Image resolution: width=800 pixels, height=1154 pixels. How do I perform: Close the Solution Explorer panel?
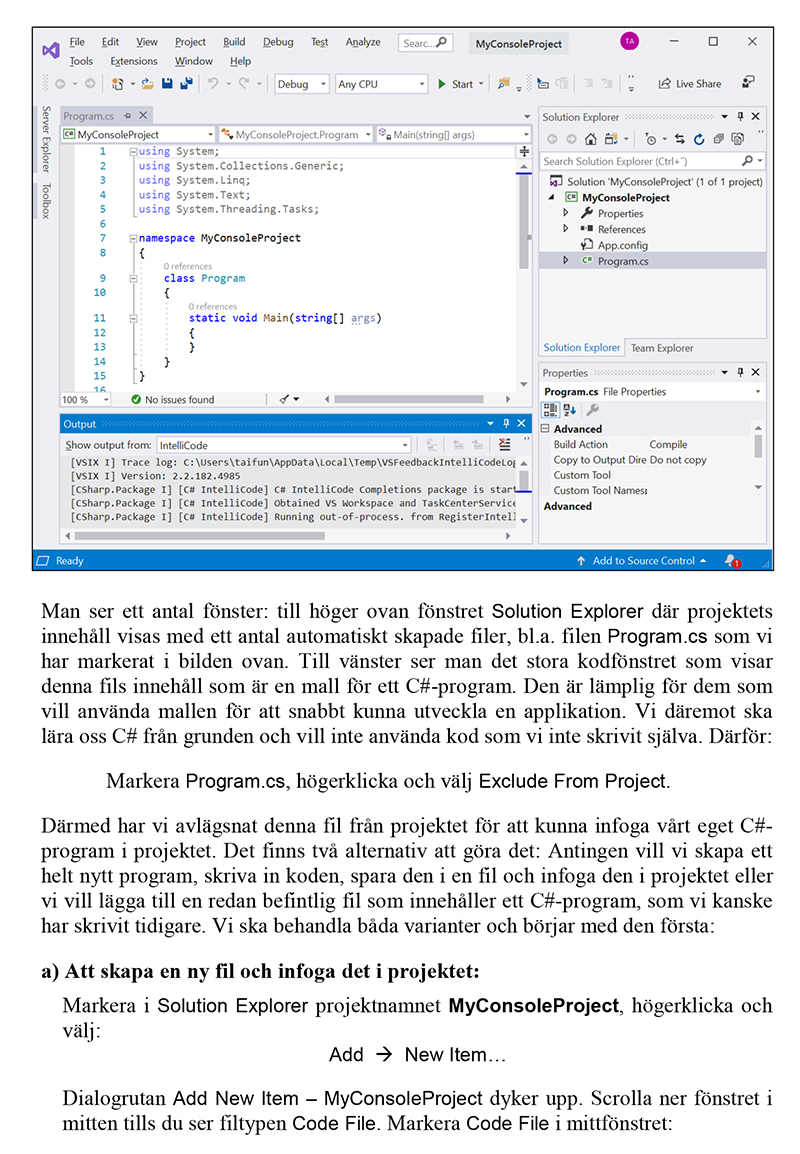click(x=755, y=117)
